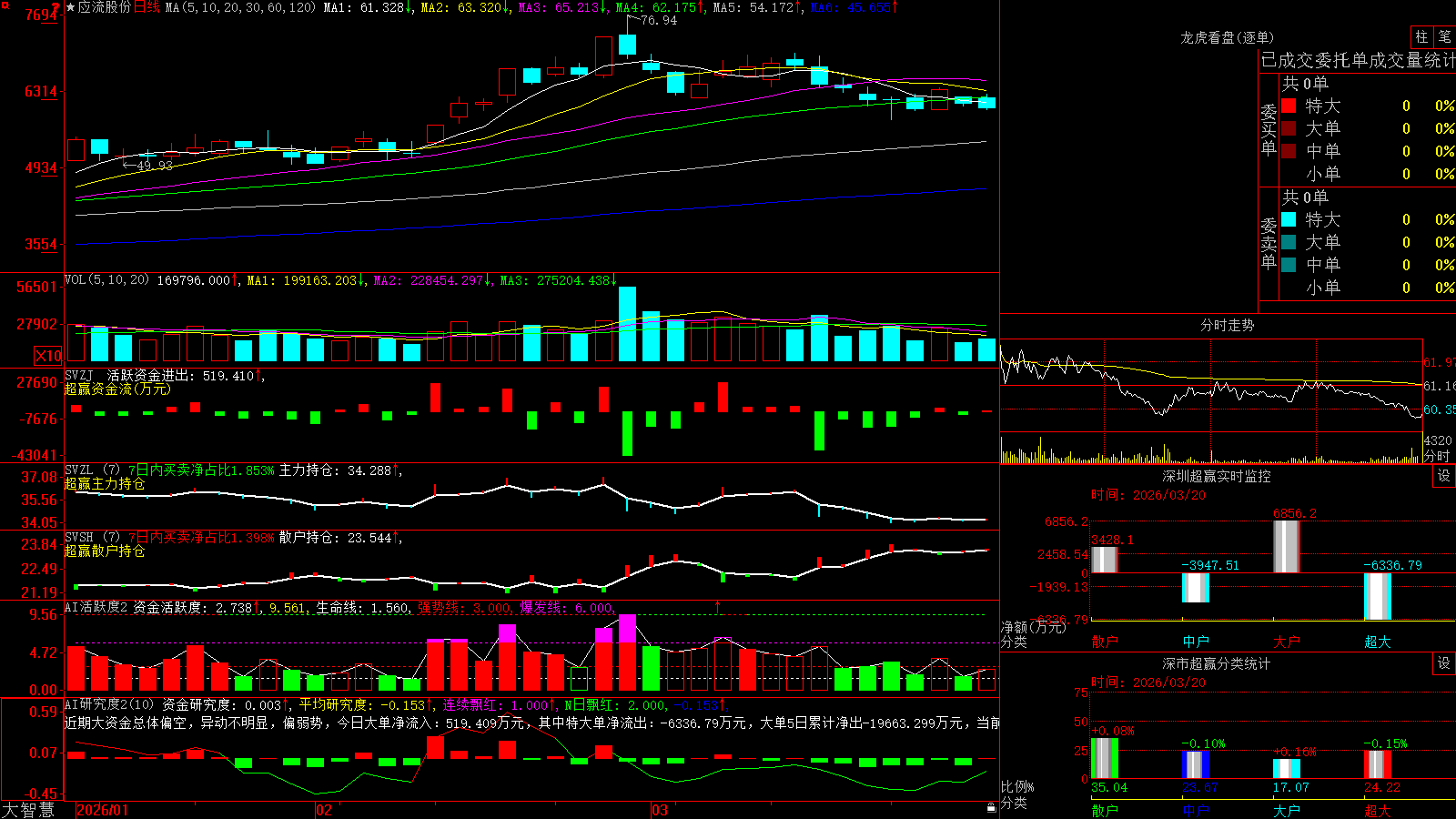Image resolution: width=1456 pixels, height=819 pixels.
Task: Select the 2026/01 date marker on timeline
Action: (x=103, y=810)
